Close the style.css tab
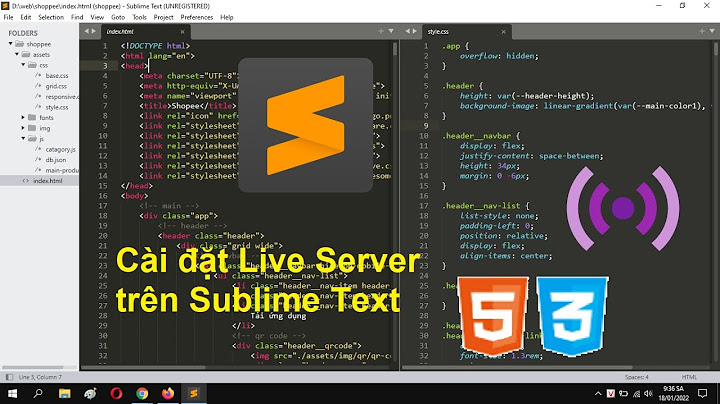Screen dimensions: 720x404 coord(503,32)
